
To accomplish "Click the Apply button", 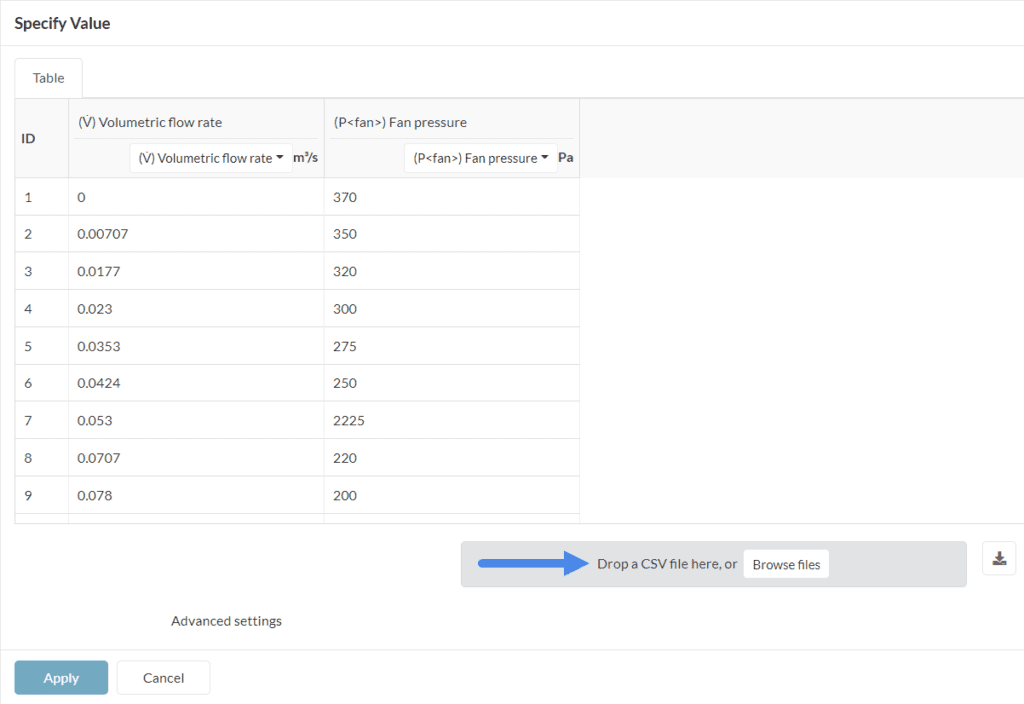I will [61, 678].
